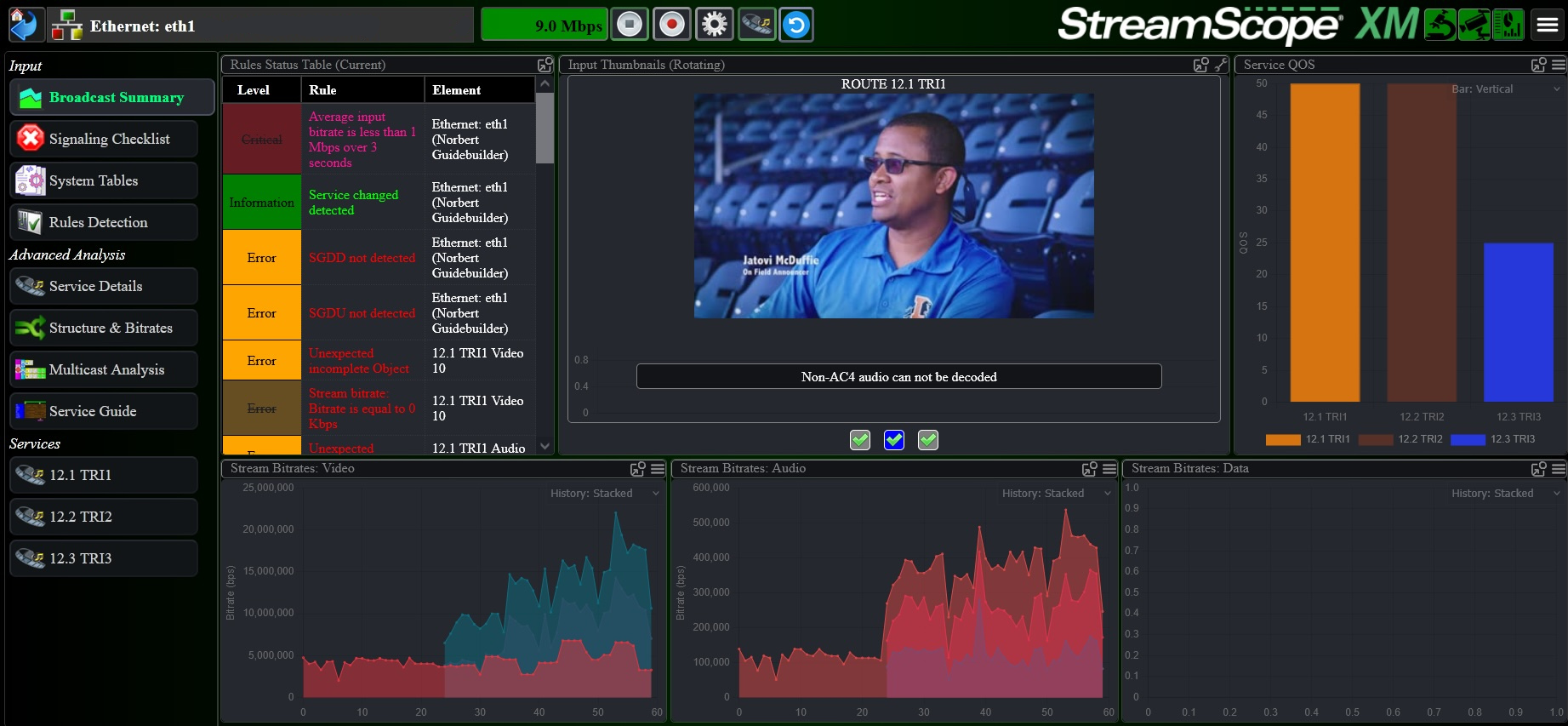Click the blue refresh icon
The image size is (1568, 726).
(796, 25)
